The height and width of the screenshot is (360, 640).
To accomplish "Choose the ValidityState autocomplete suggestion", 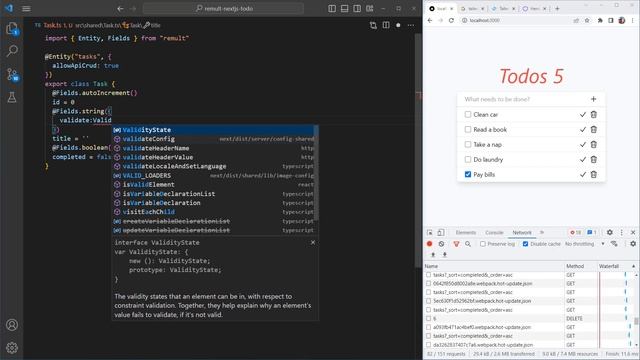I will [x=214, y=130].
